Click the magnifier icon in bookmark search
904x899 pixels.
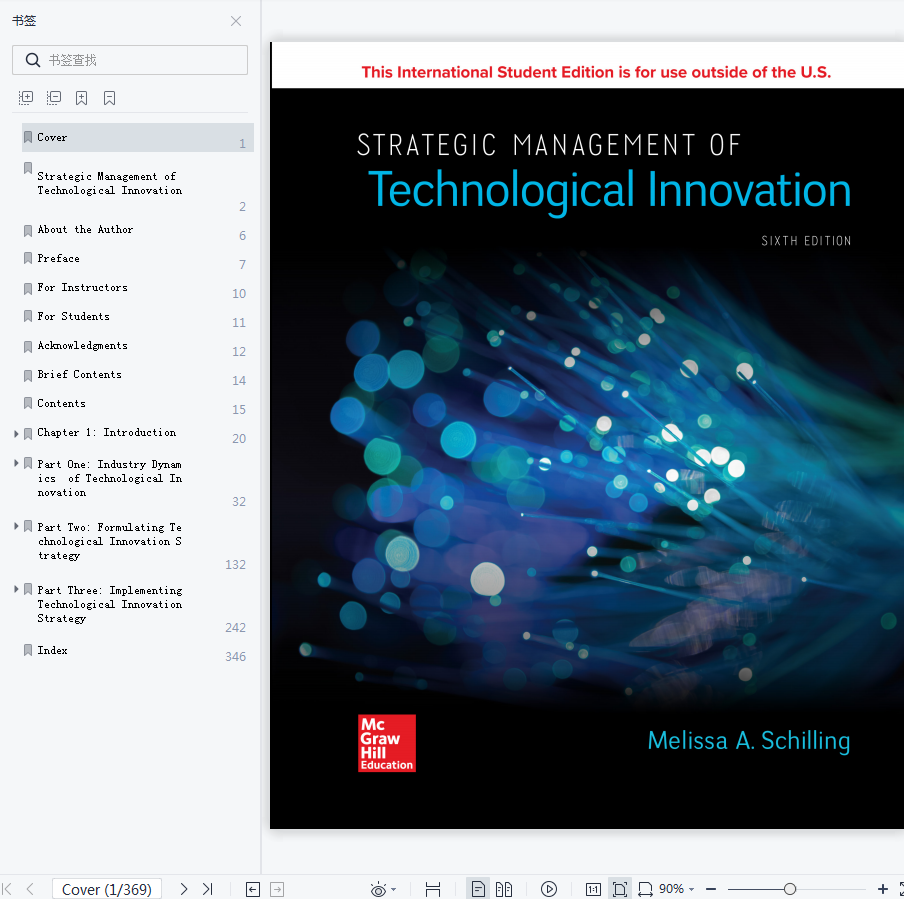coord(33,60)
